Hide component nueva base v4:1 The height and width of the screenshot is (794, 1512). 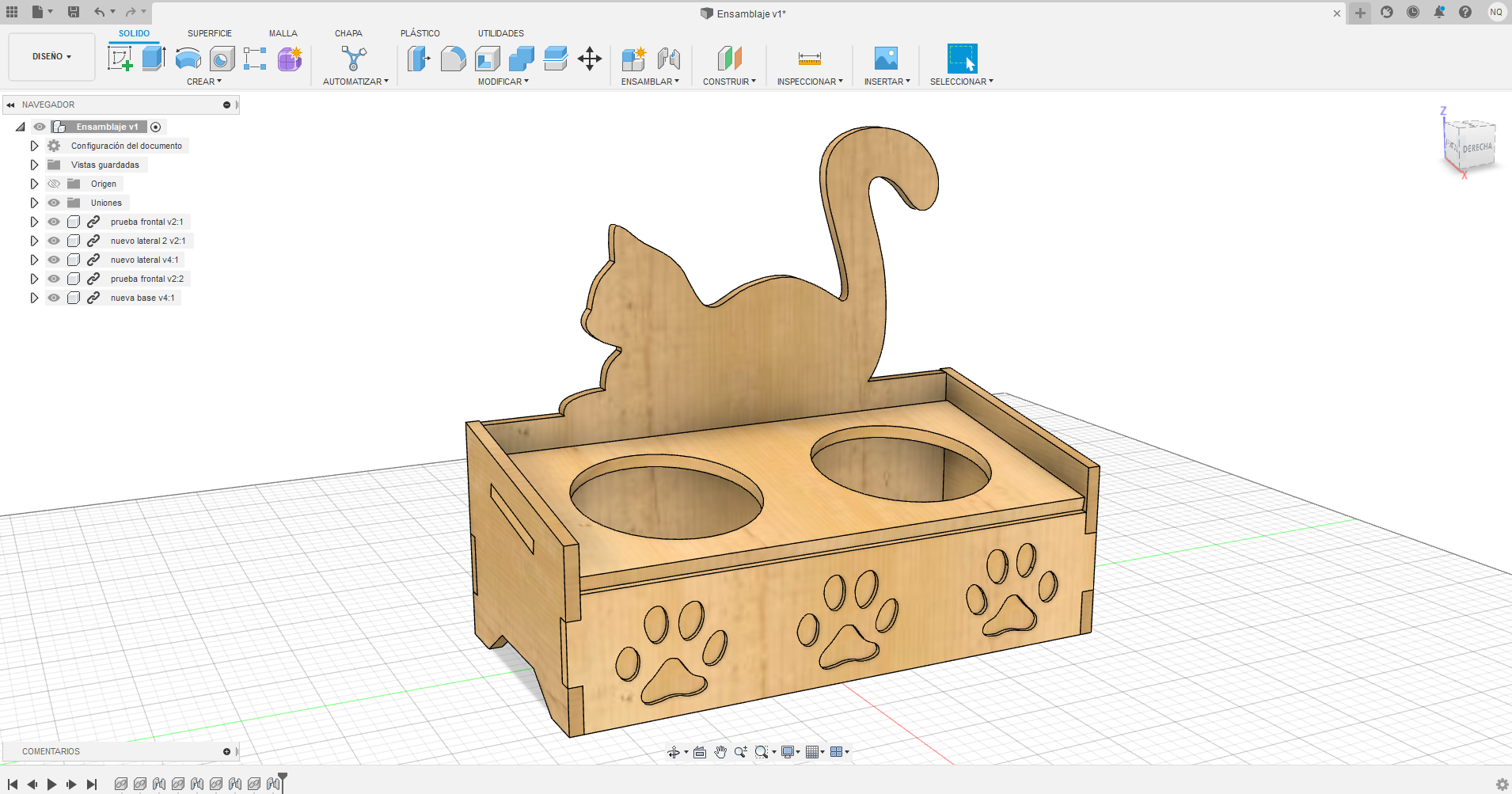pos(54,298)
